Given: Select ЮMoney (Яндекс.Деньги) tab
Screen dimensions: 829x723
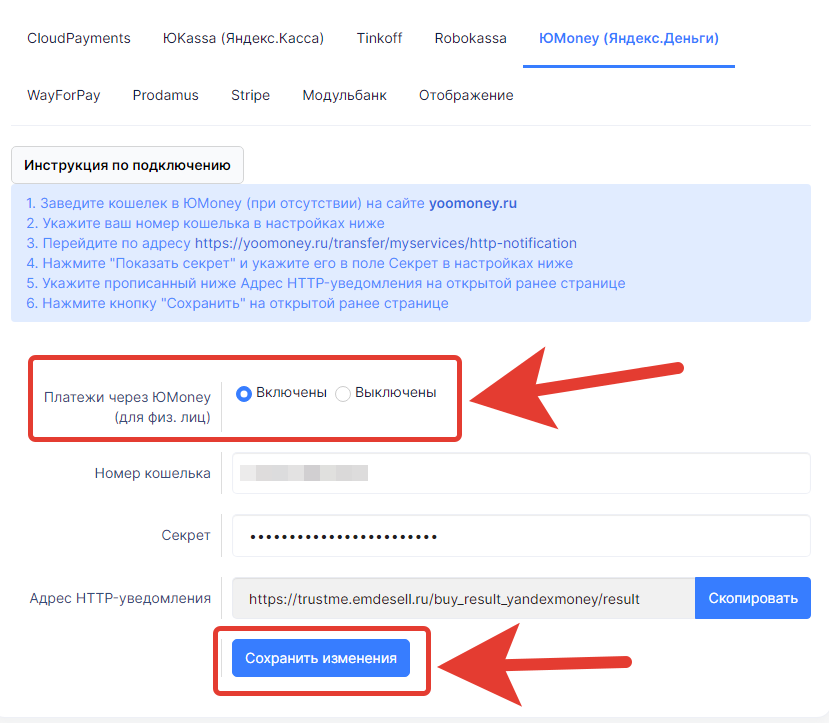Looking at the screenshot, I should pos(629,38).
